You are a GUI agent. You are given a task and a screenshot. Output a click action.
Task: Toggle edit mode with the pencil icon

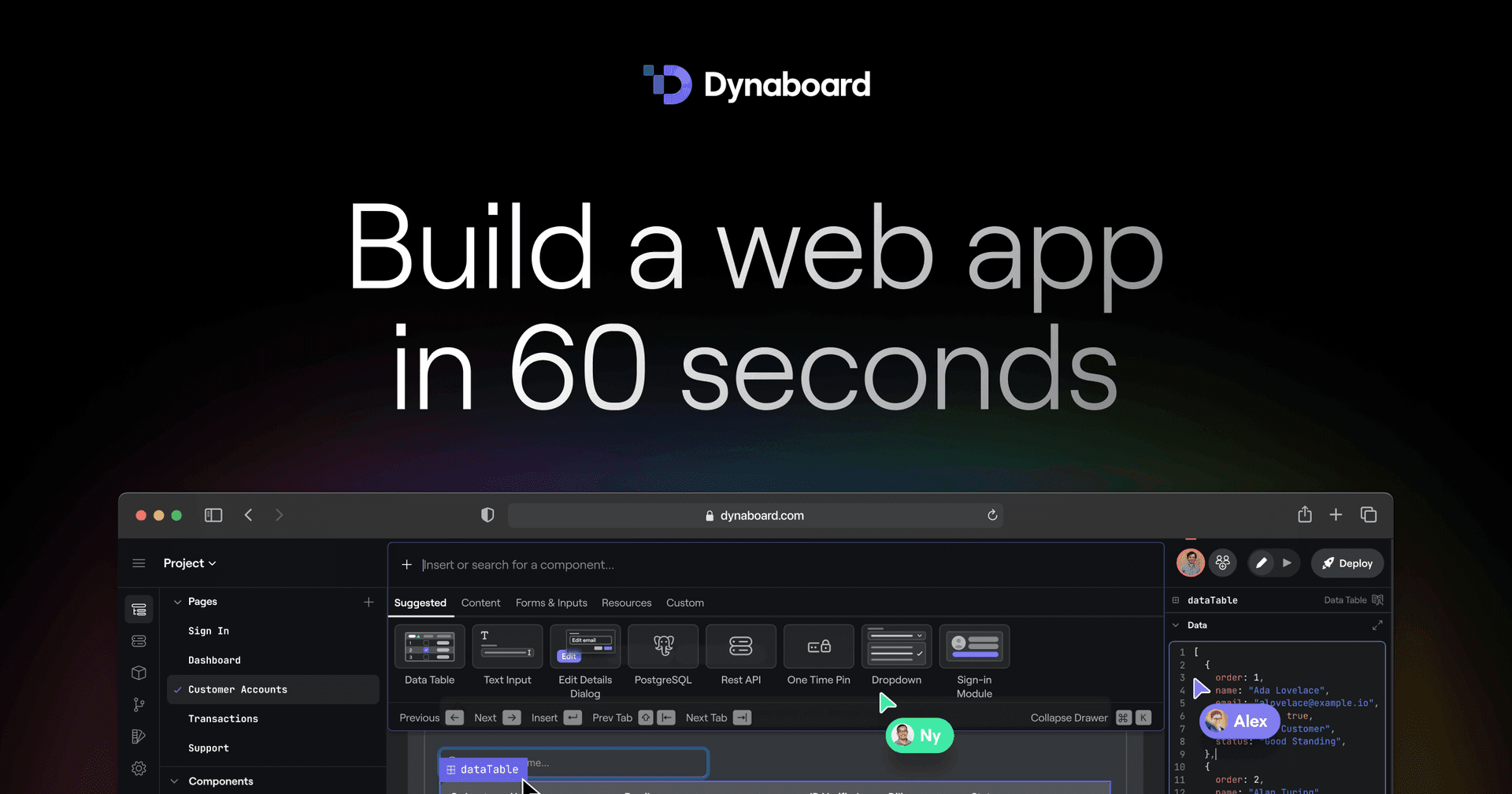point(1261,562)
